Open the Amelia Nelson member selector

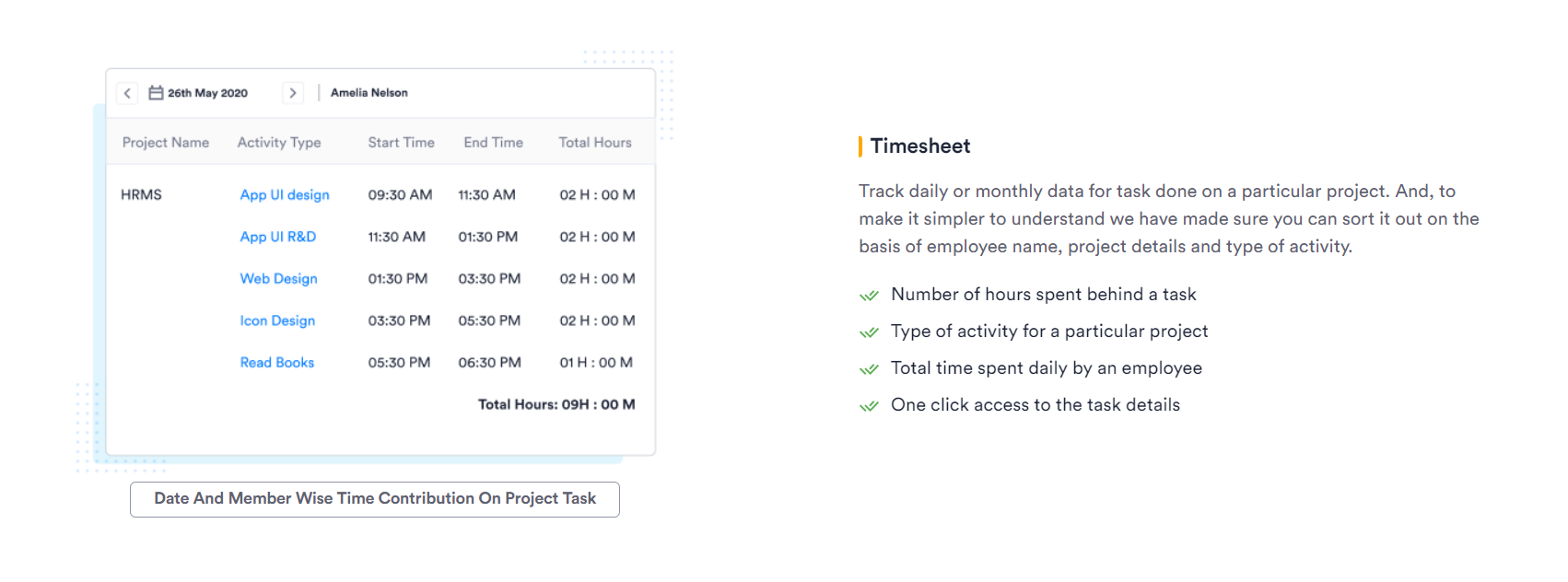coord(369,93)
